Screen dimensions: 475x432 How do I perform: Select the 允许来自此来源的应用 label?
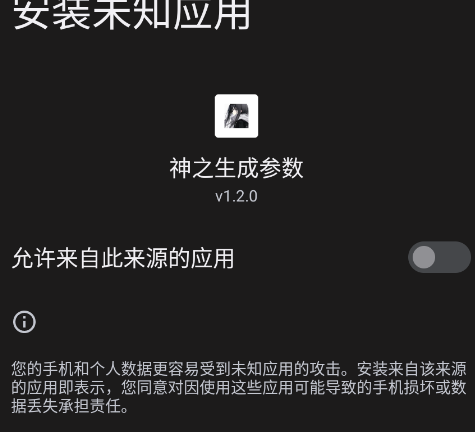tap(123, 258)
